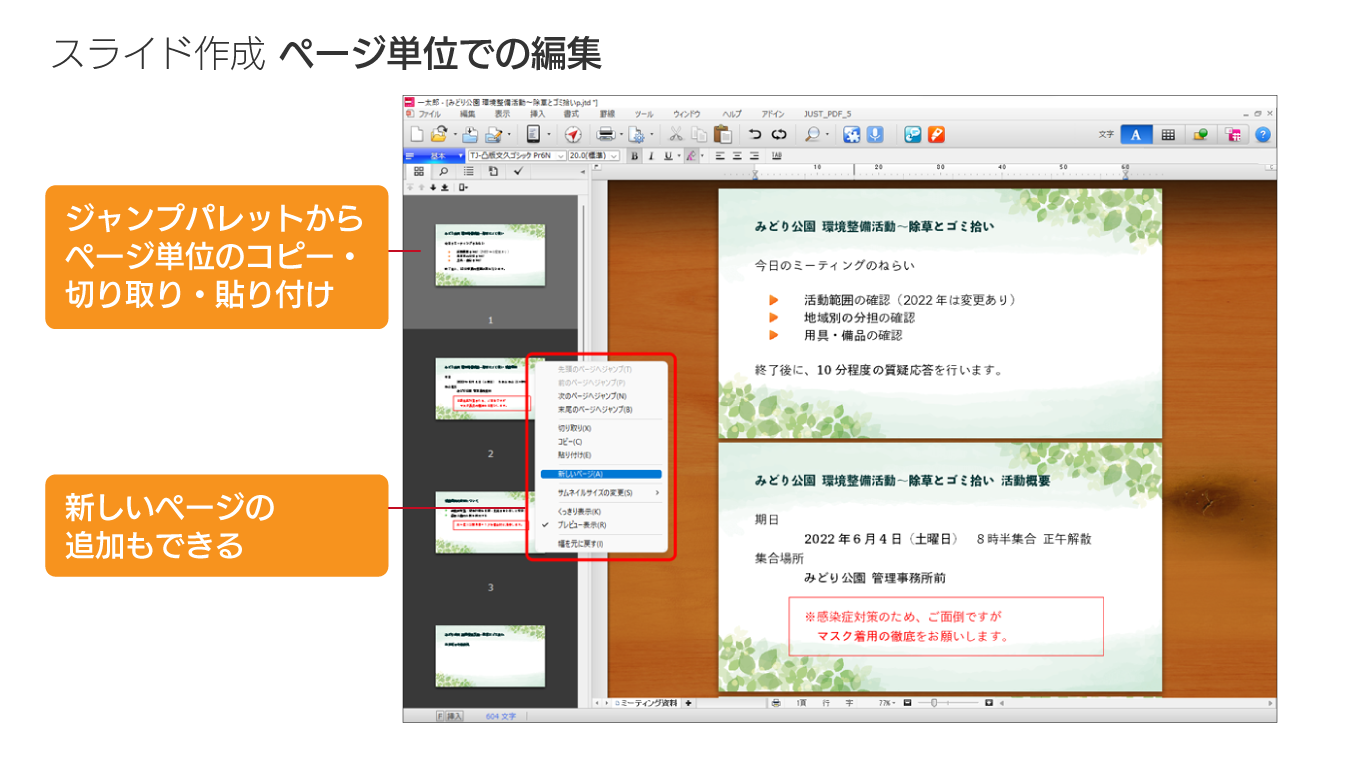This screenshot has width=1366, height=768.
Task: Toggle Italic formatting button
Action: pyautogui.click(x=650, y=156)
